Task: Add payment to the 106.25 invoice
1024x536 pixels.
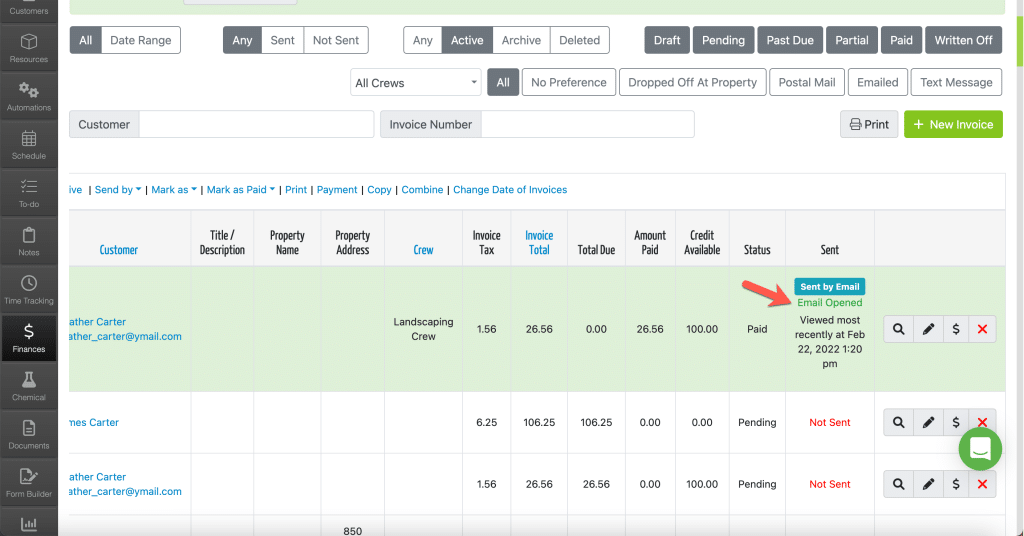Action: click(x=955, y=422)
